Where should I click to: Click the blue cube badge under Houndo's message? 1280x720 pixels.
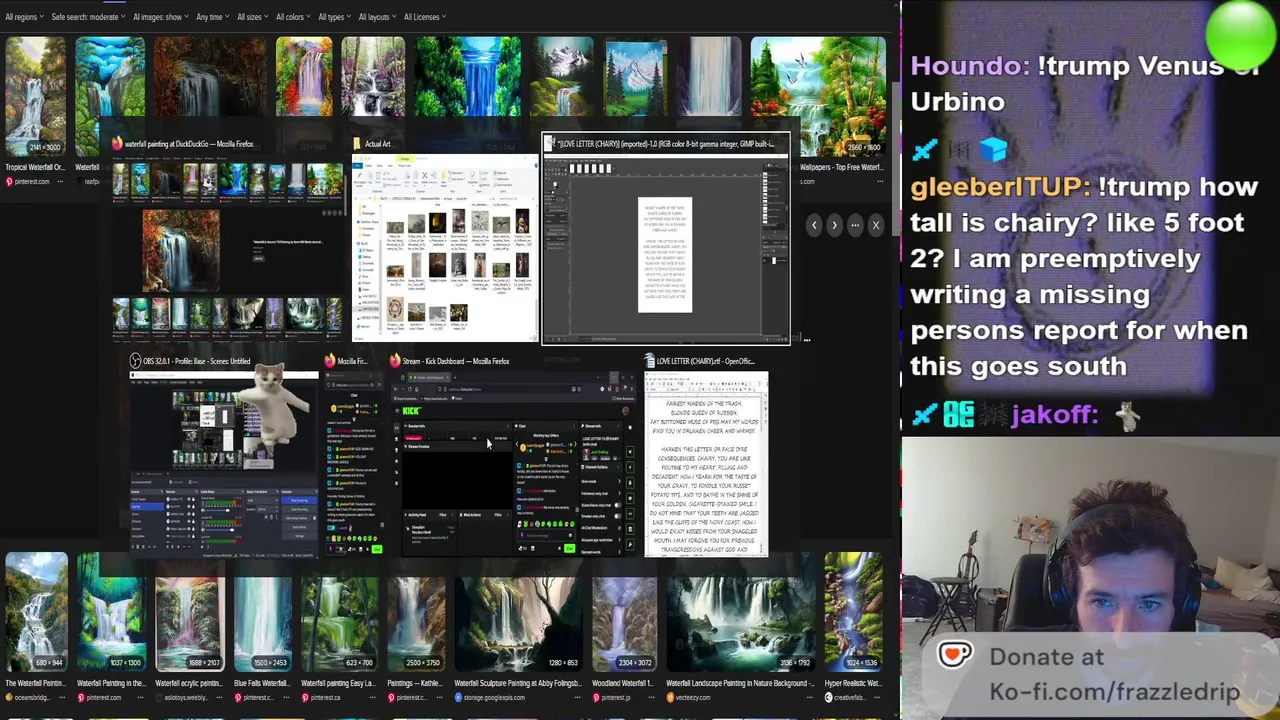coord(992,149)
